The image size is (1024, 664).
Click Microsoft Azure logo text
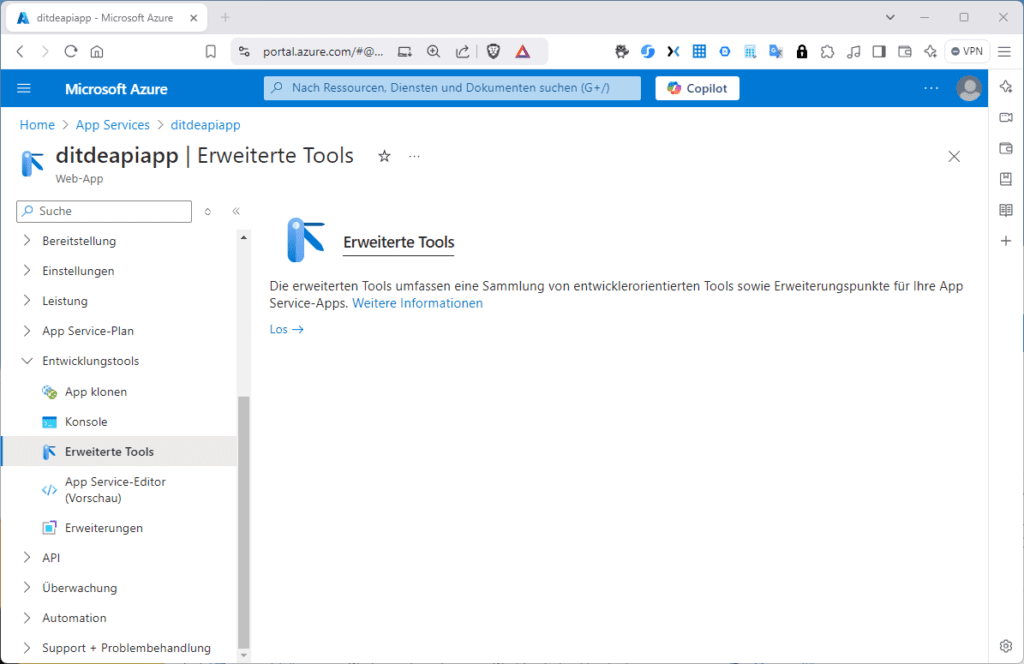116,89
